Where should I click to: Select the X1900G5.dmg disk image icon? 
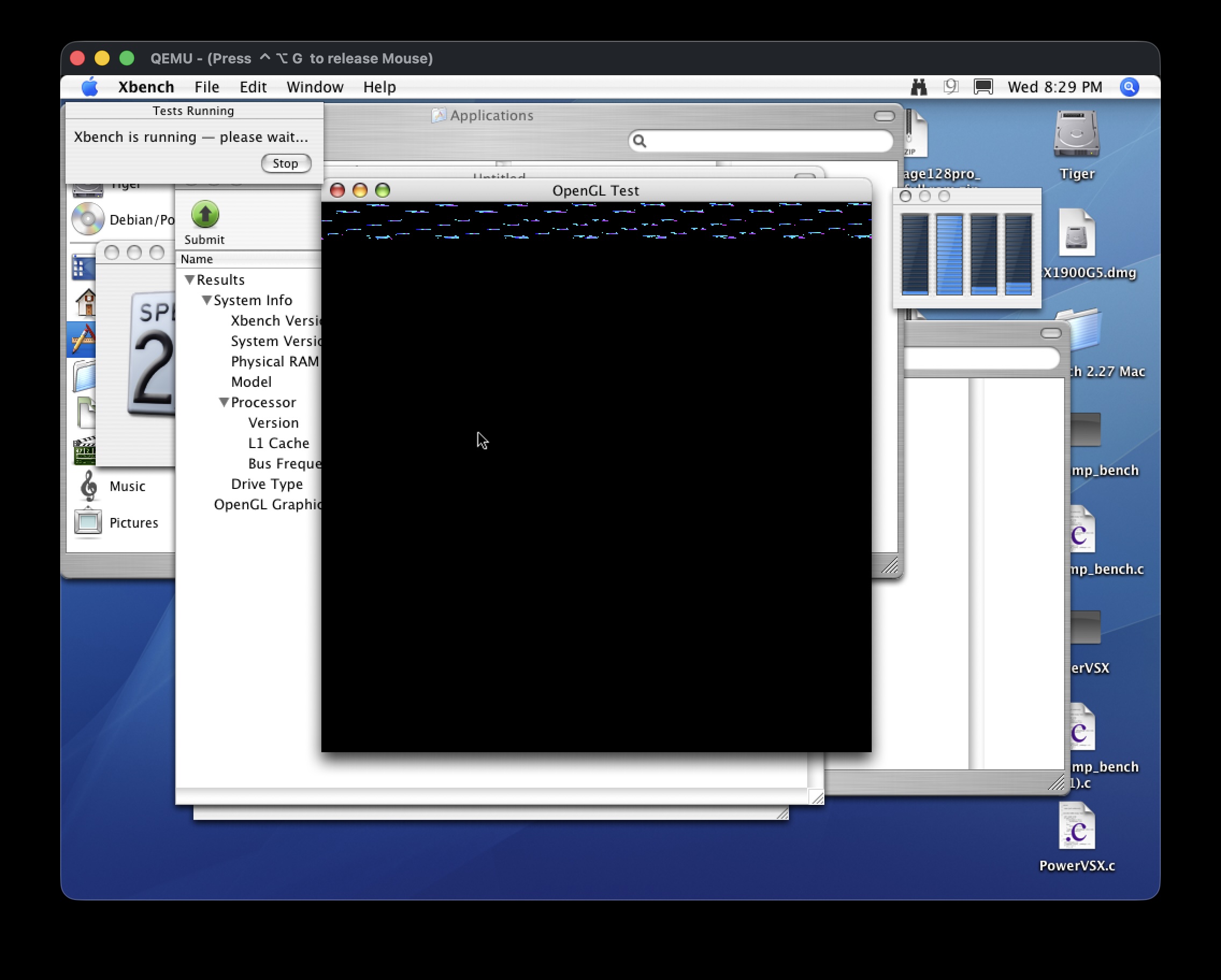(x=1076, y=233)
